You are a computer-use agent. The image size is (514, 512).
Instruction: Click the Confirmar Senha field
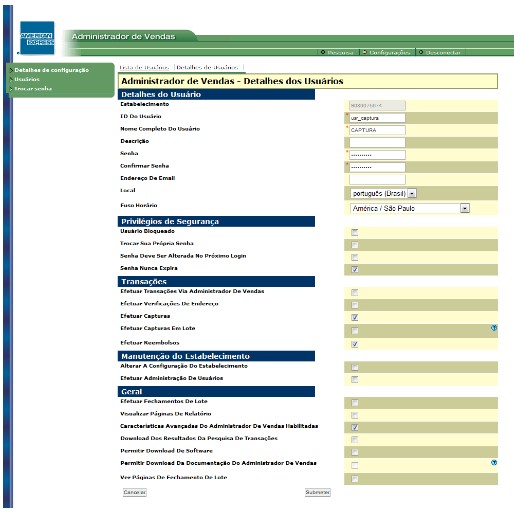pos(377,167)
